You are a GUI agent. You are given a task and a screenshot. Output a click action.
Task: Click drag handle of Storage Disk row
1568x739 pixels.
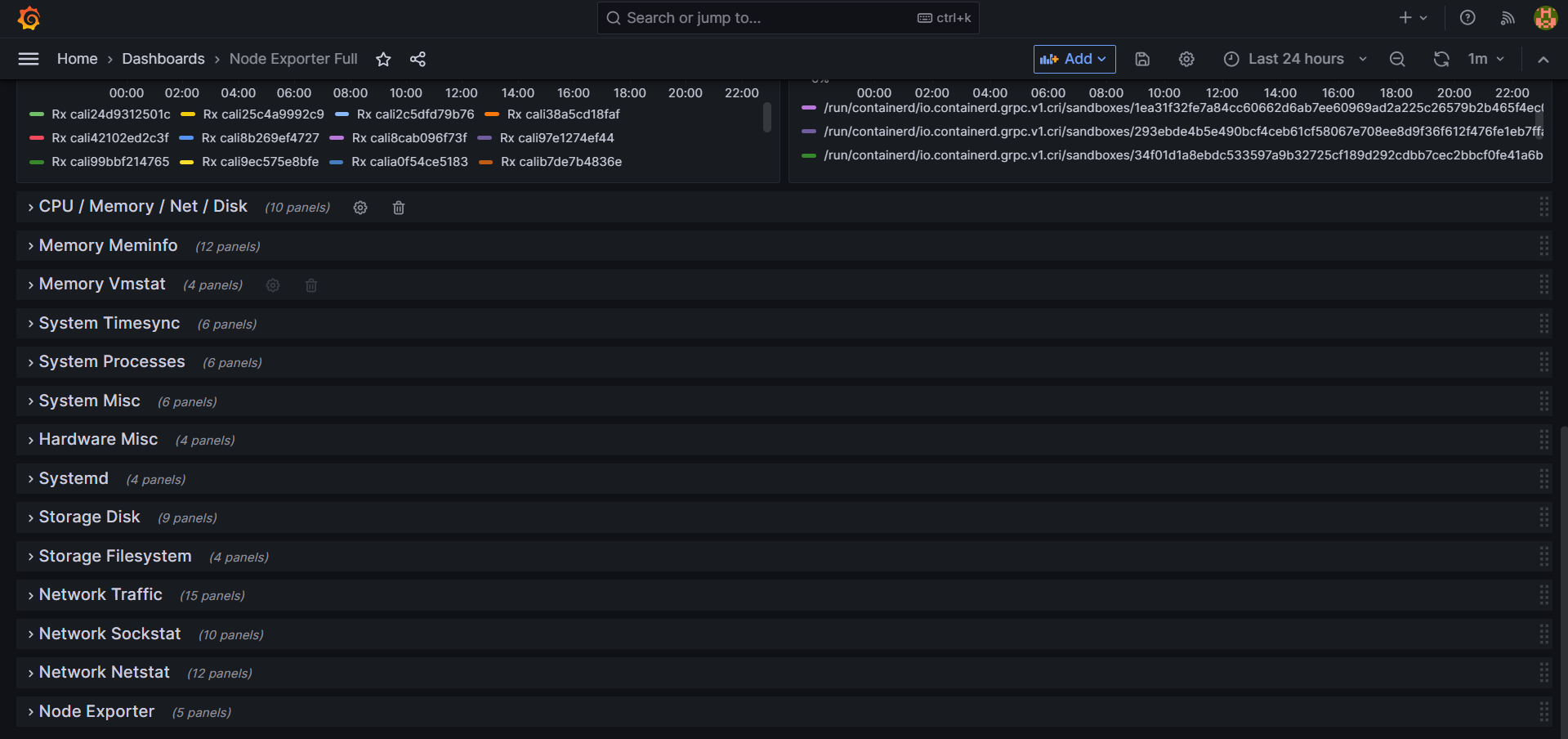[1543, 517]
